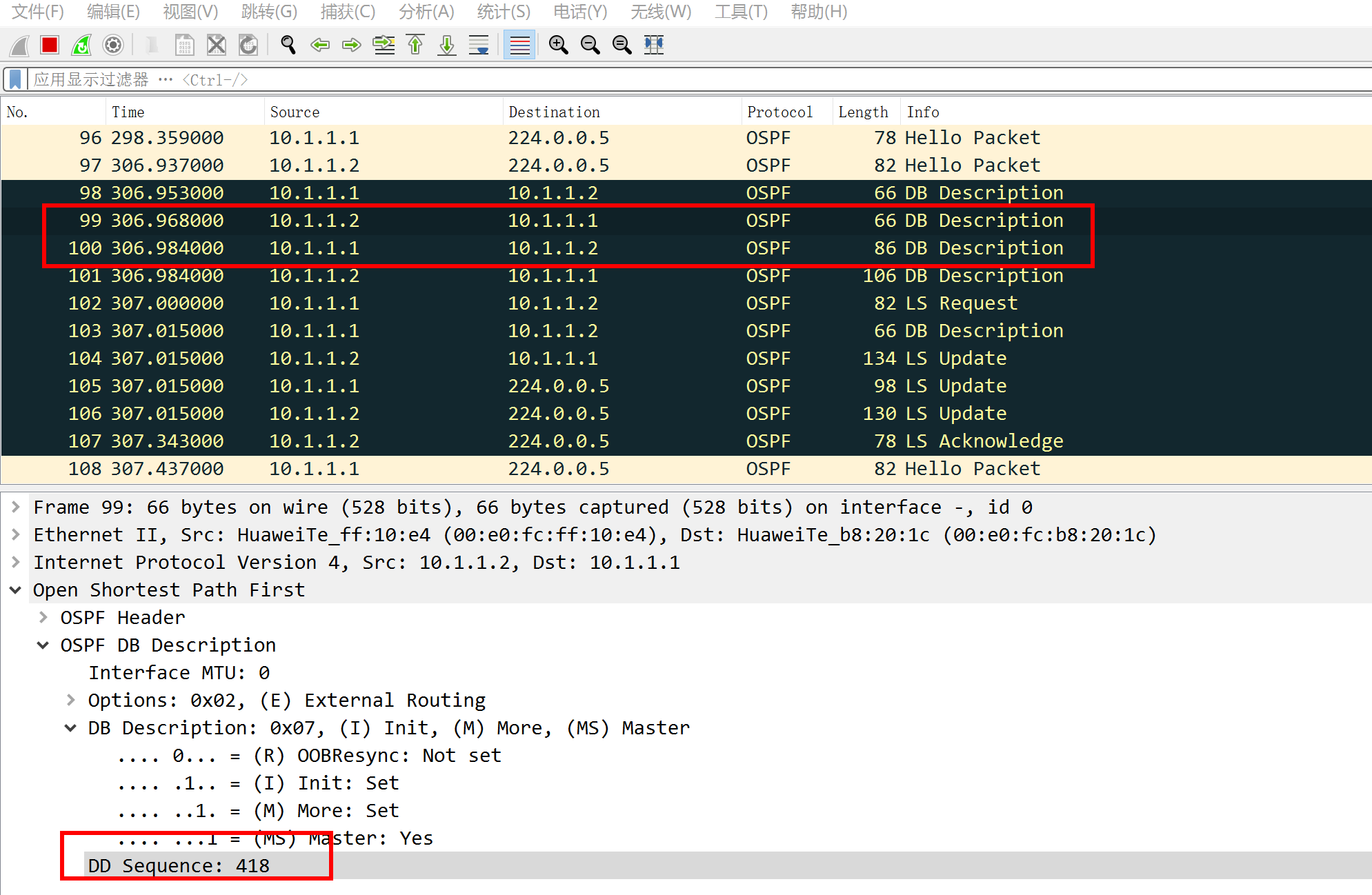Toggle auto-scroll during live capture
The image size is (1372, 895).
pos(479,46)
